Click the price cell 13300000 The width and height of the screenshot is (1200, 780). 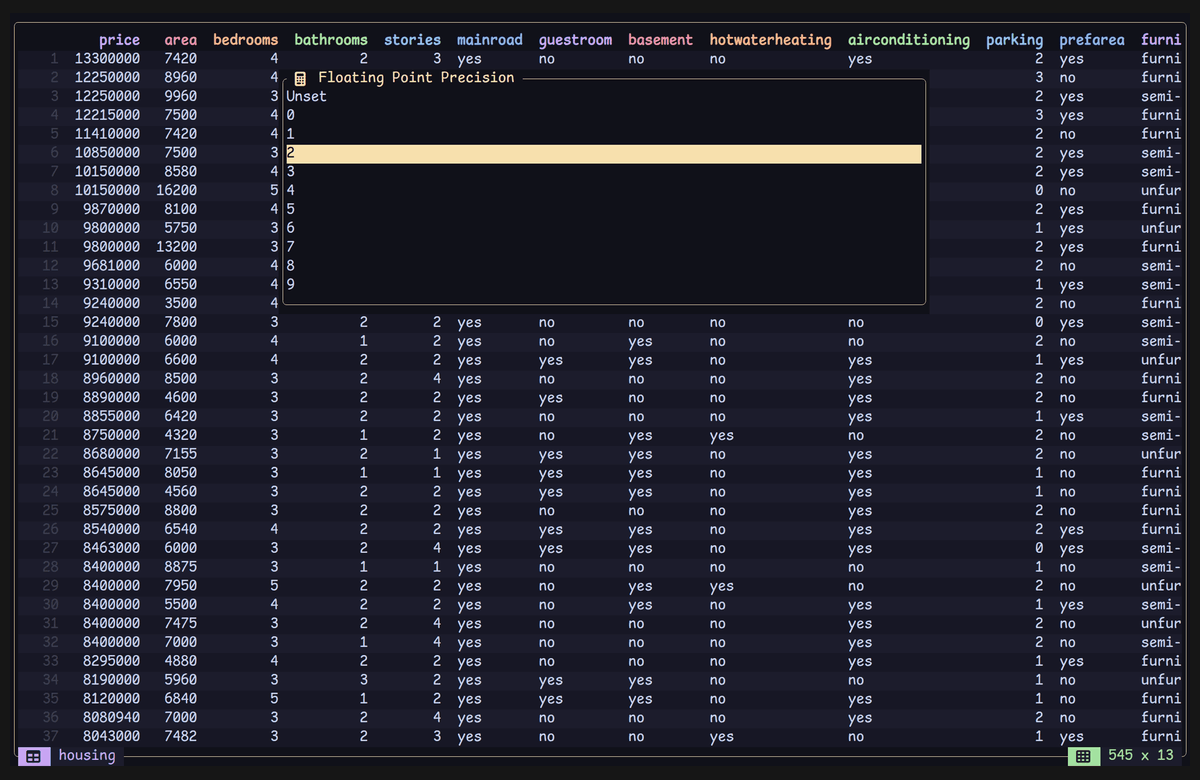point(108,59)
